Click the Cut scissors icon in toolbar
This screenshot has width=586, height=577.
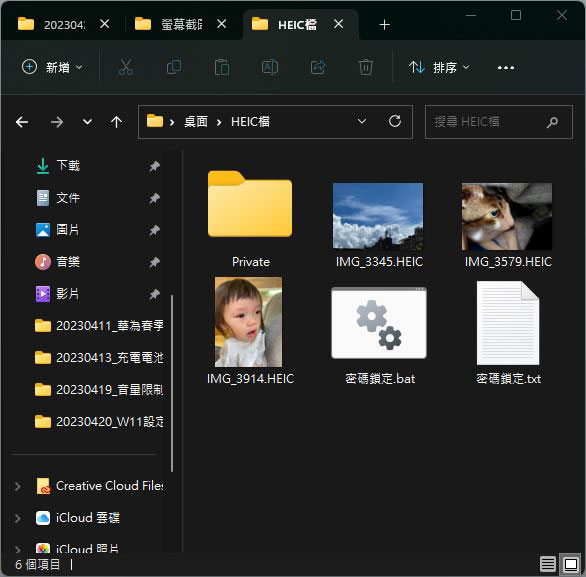pyautogui.click(x=126, y=68)
